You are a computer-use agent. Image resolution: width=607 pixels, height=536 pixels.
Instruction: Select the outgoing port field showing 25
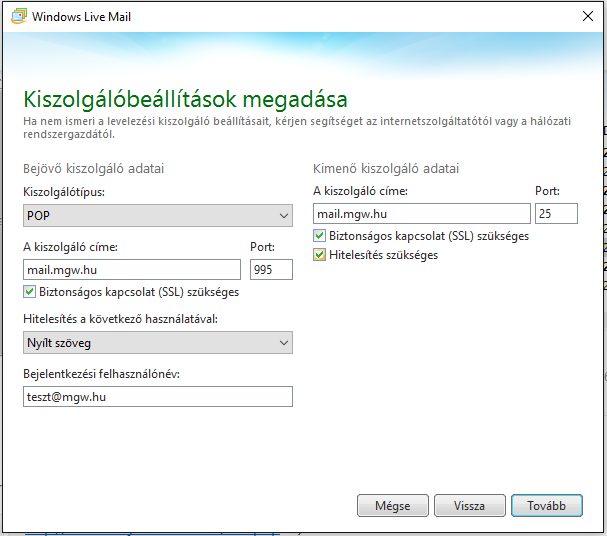[556, 213]
